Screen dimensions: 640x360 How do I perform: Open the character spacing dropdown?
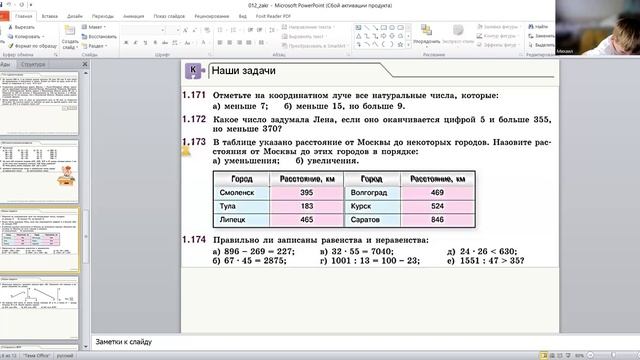coord(176,42)
